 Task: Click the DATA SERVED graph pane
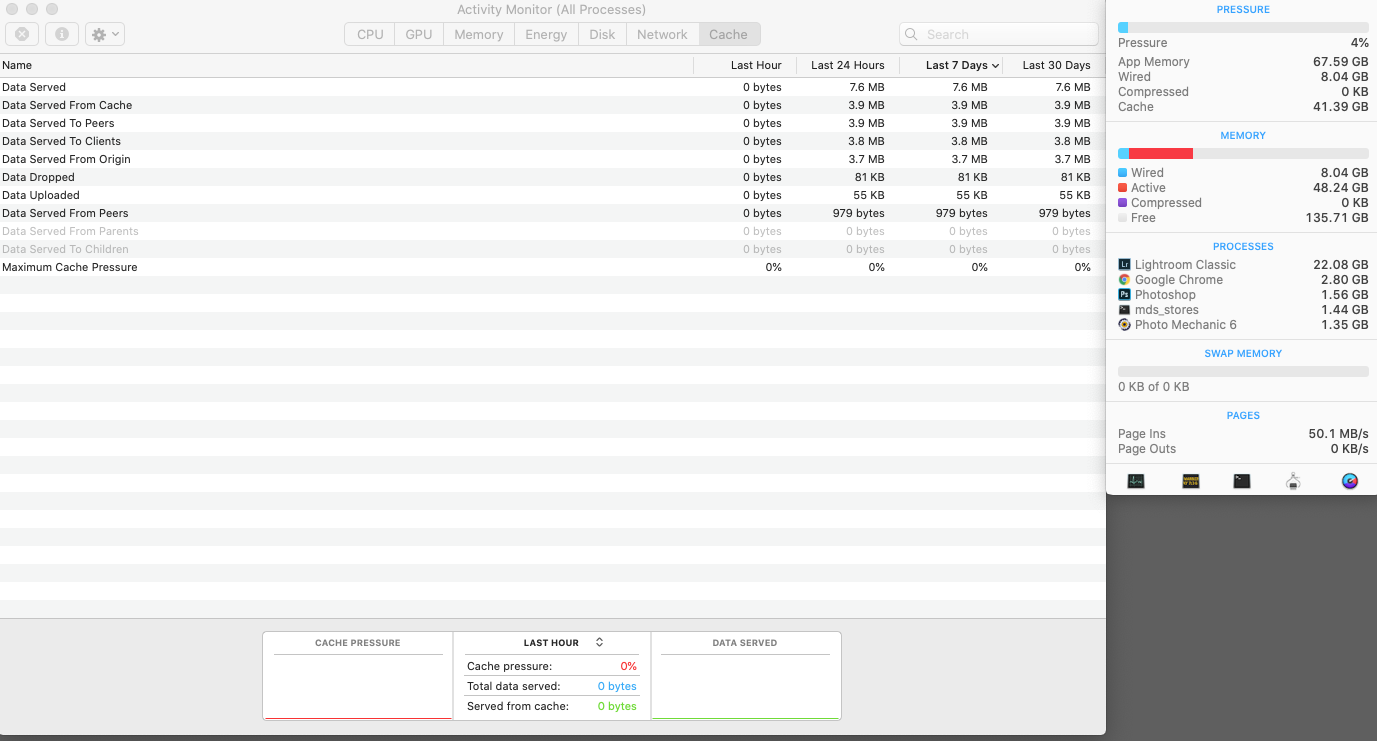[x=745, y=676]
